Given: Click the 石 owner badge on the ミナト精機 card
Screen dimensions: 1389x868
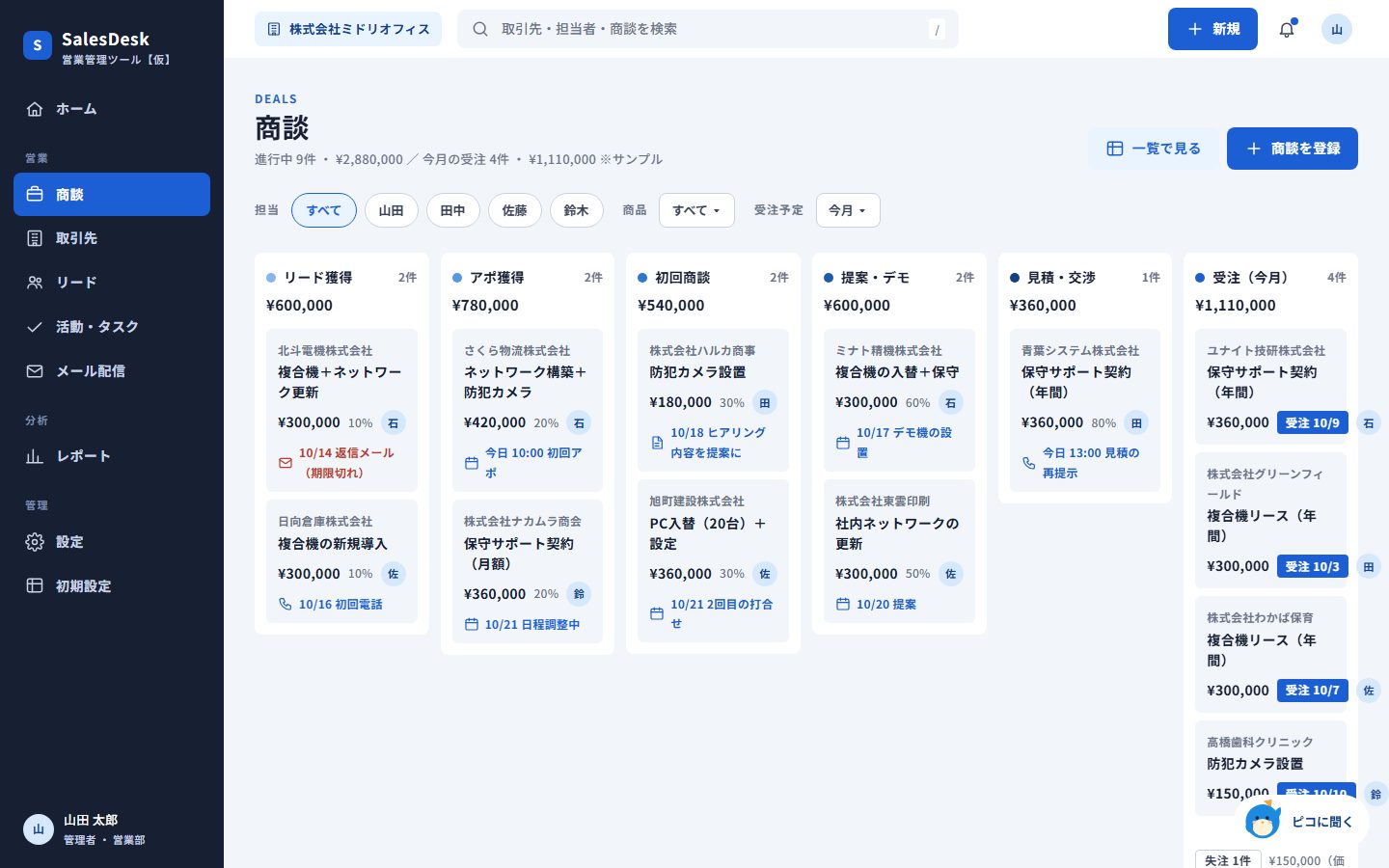Looking at the screenshot, I should [x=950, y=403].
